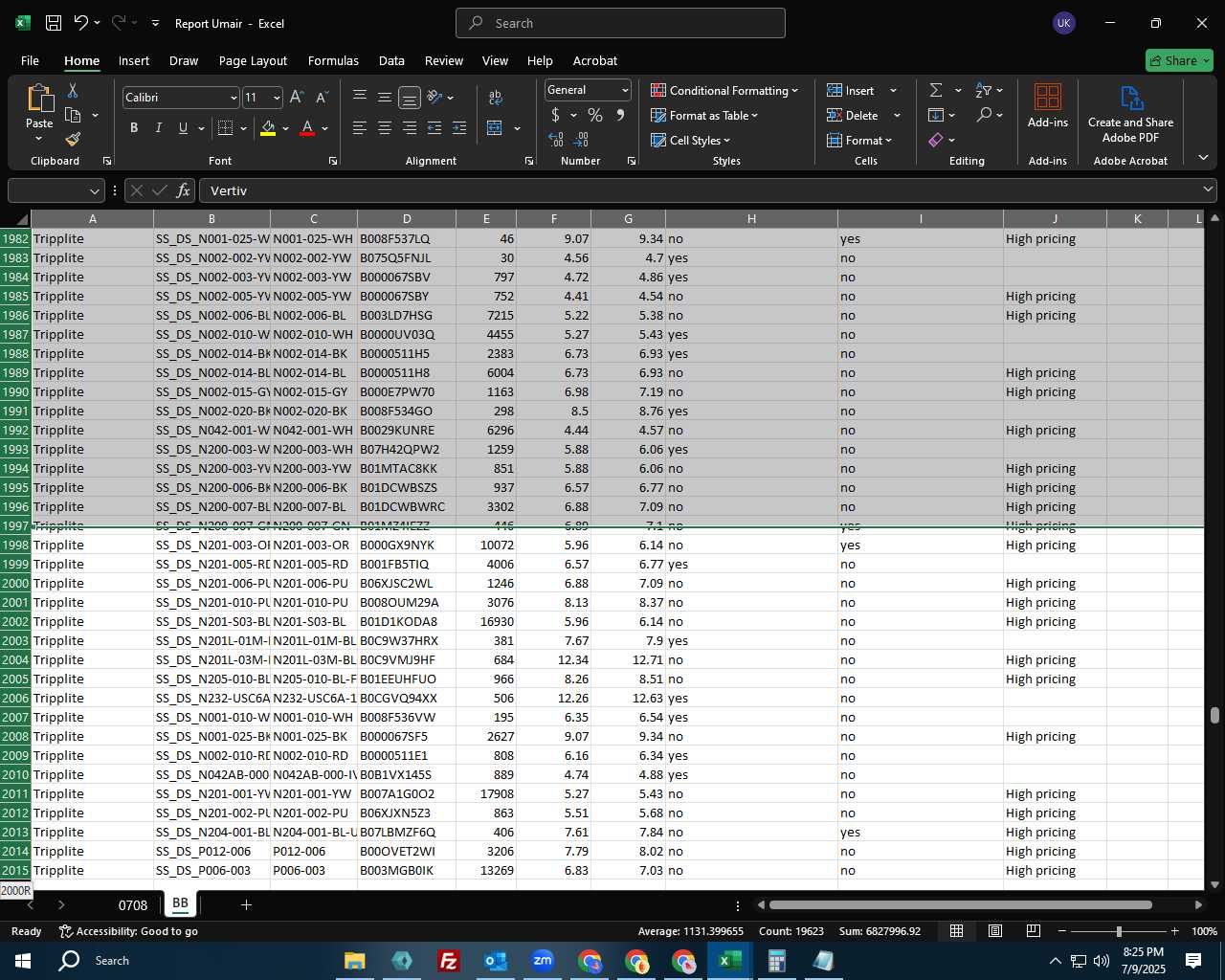Open the Name Box dropdown arrow
The height and width of the screenshot is (980, 1225).
(94, 190)
